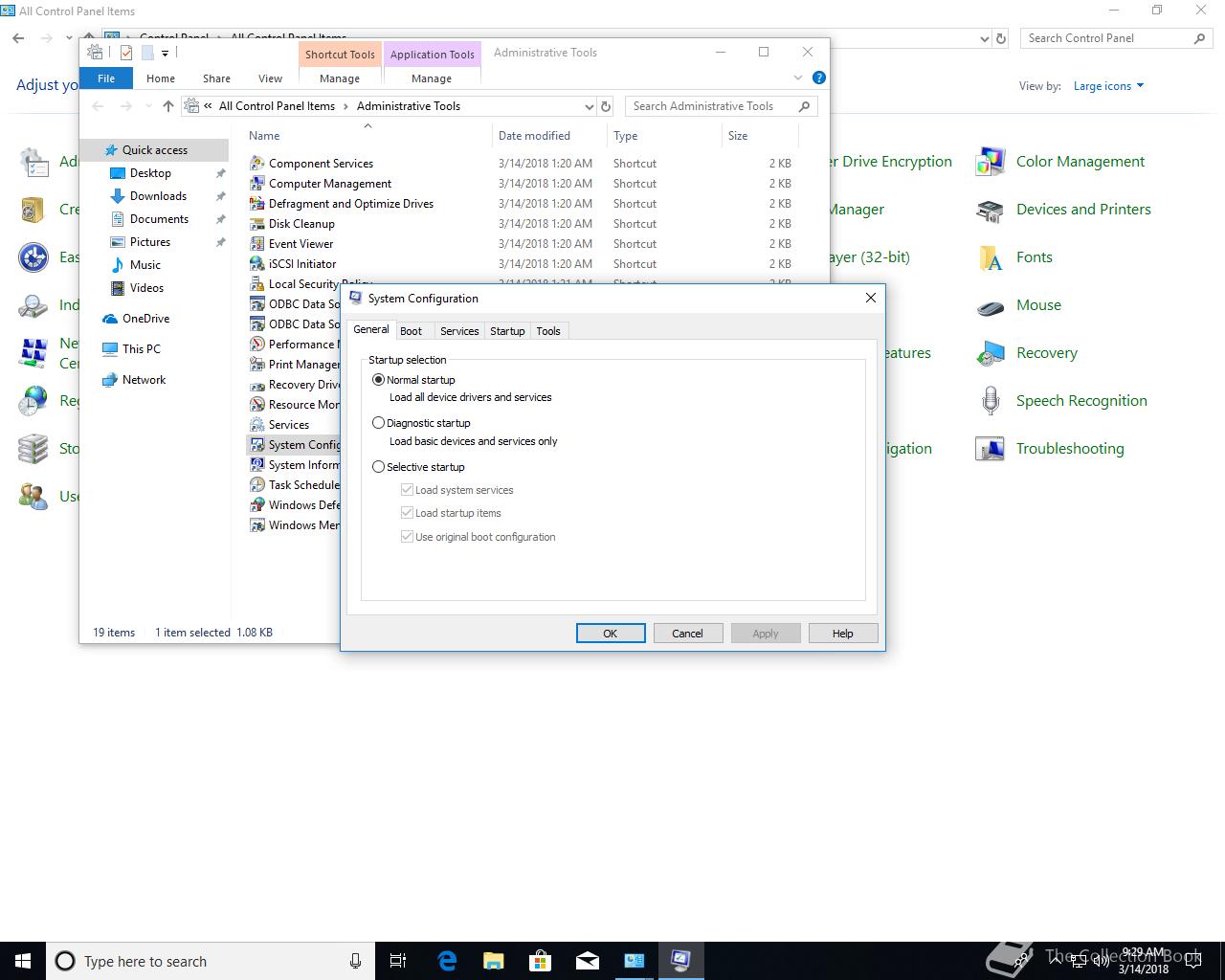Select the Resource Monitor icon
Screen dimensions: 1225x980
(x=256, y=405)
